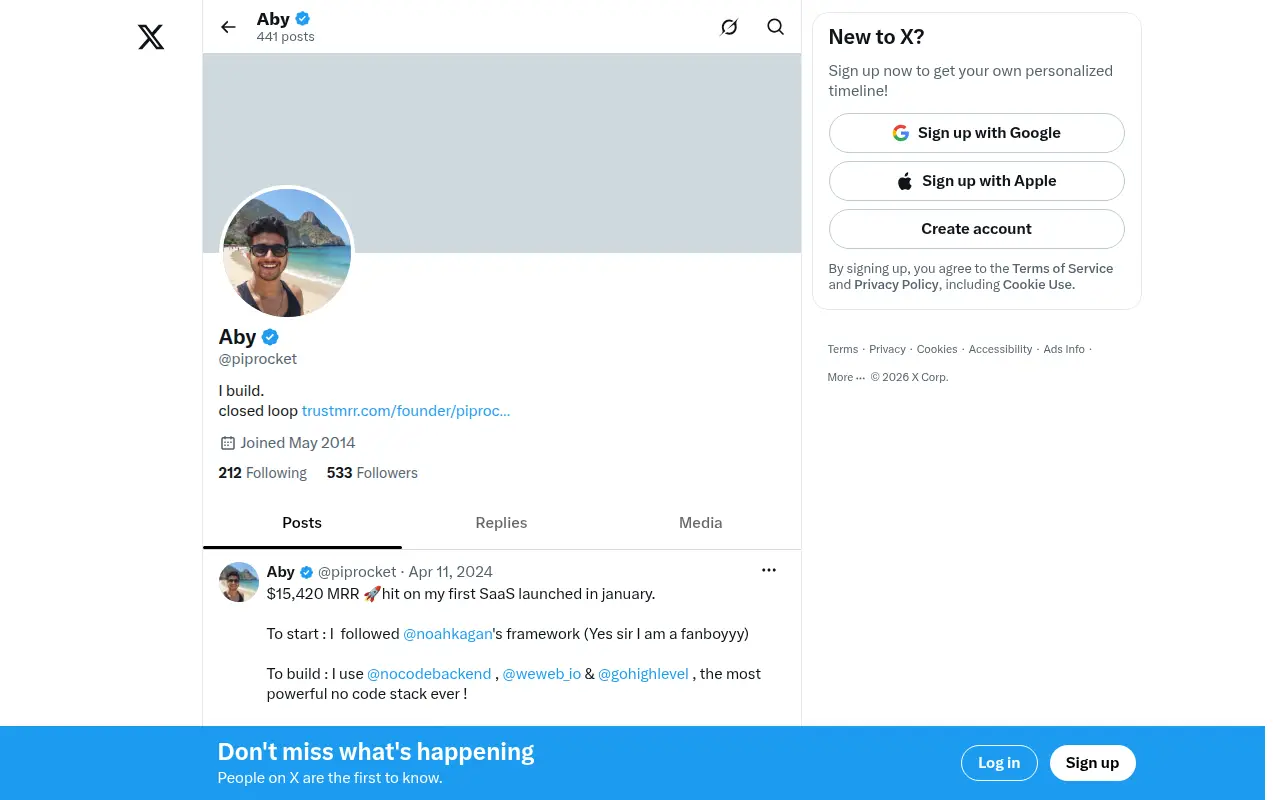This screenshot has width=1280, height=800.
Task: Open the @noahkagan mention in the post
Action: tap(447, 634)
